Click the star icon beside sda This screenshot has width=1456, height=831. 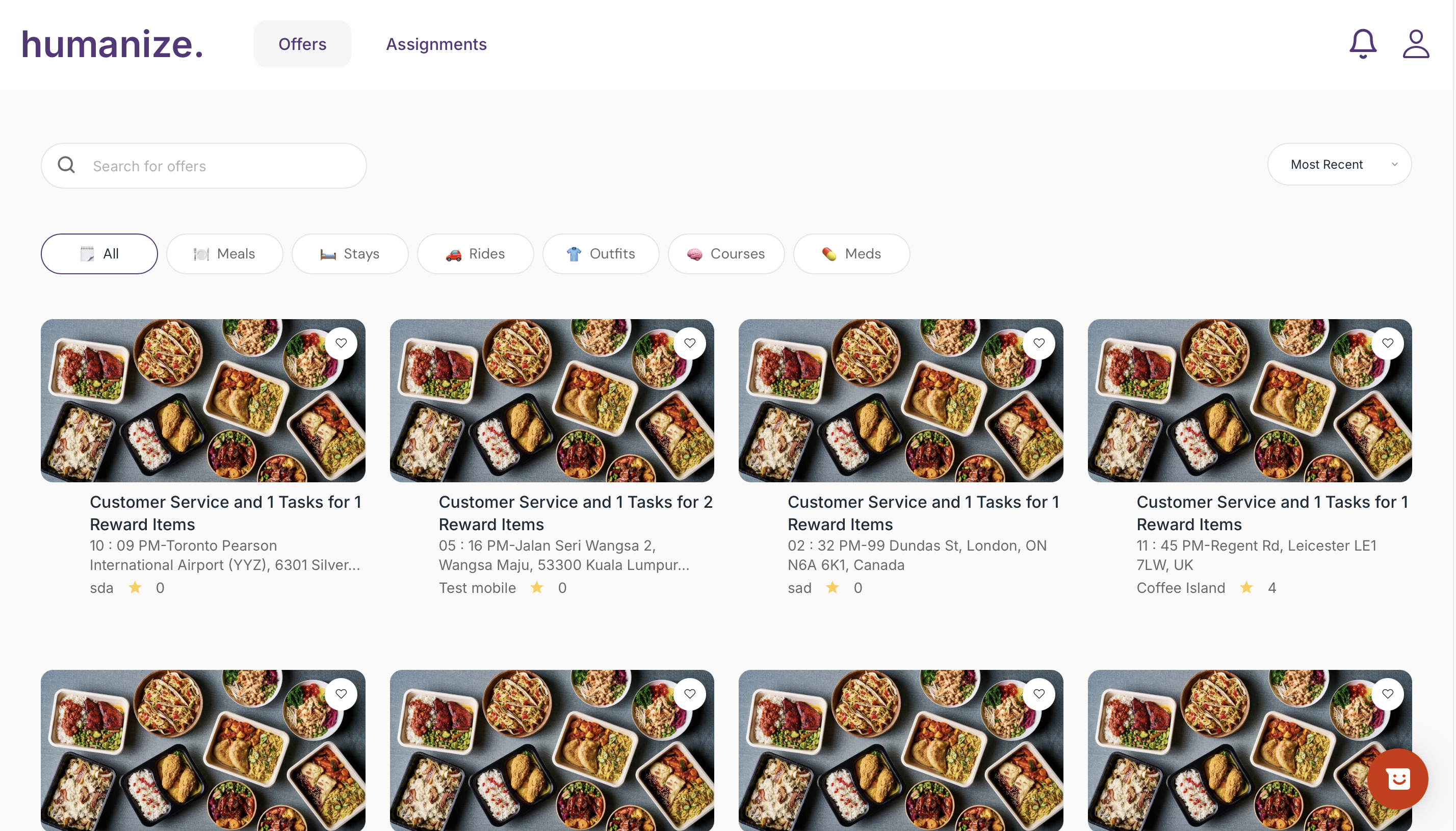click(x=135, y=587)
